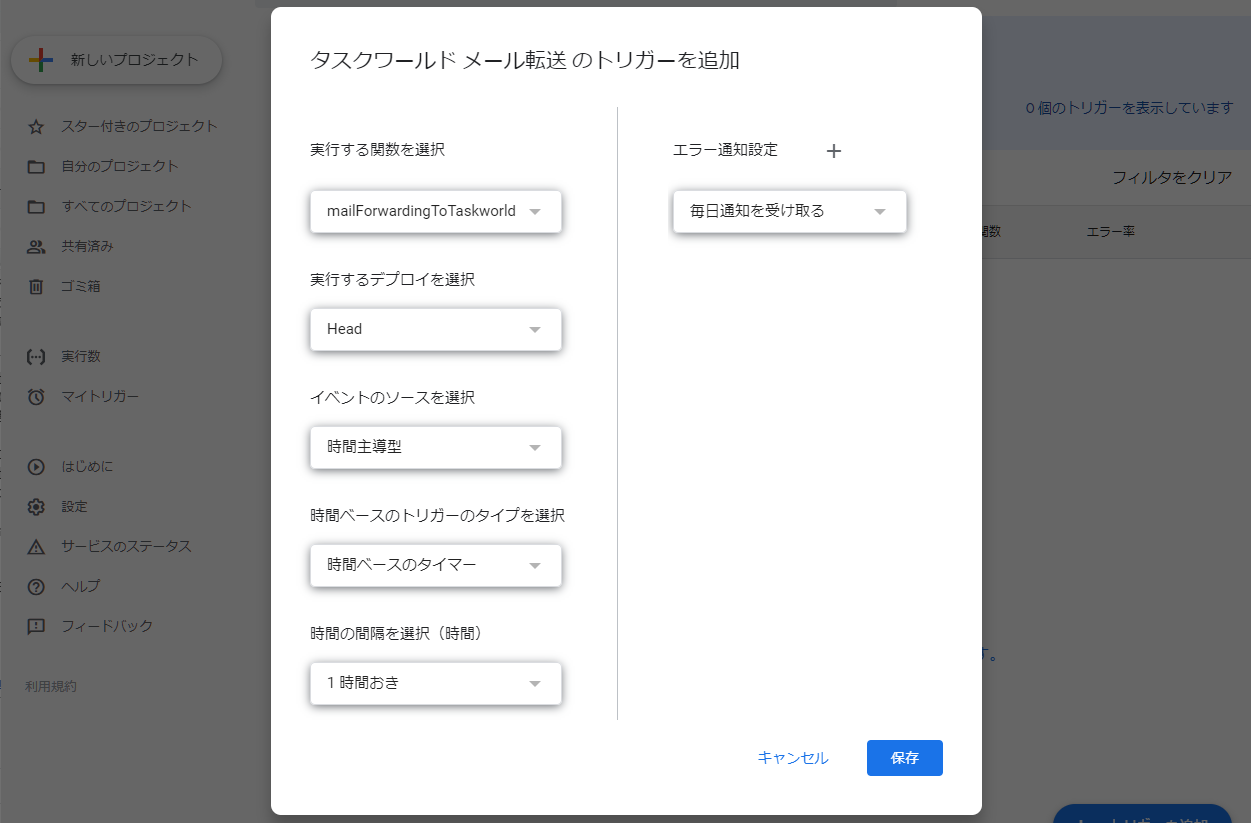Image resolution: width=1251 pixels, height=823 pixels.
Task: Open the Head deployment dropdown
Action: point(436,329)
